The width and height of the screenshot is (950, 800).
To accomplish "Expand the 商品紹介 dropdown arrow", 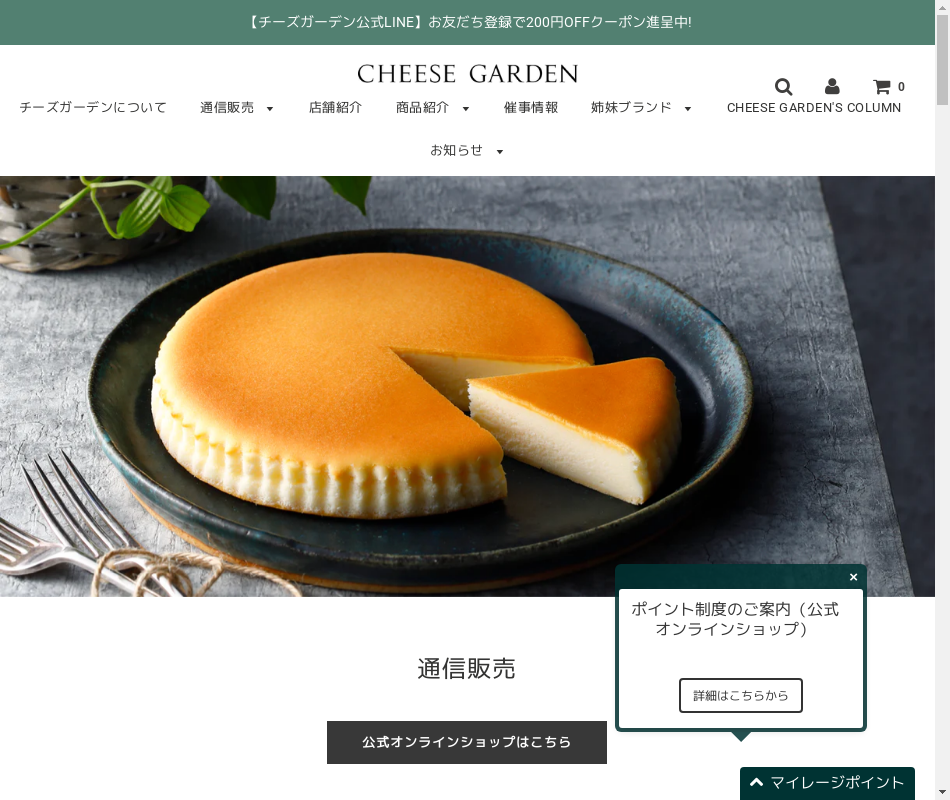I will point(465,109).
